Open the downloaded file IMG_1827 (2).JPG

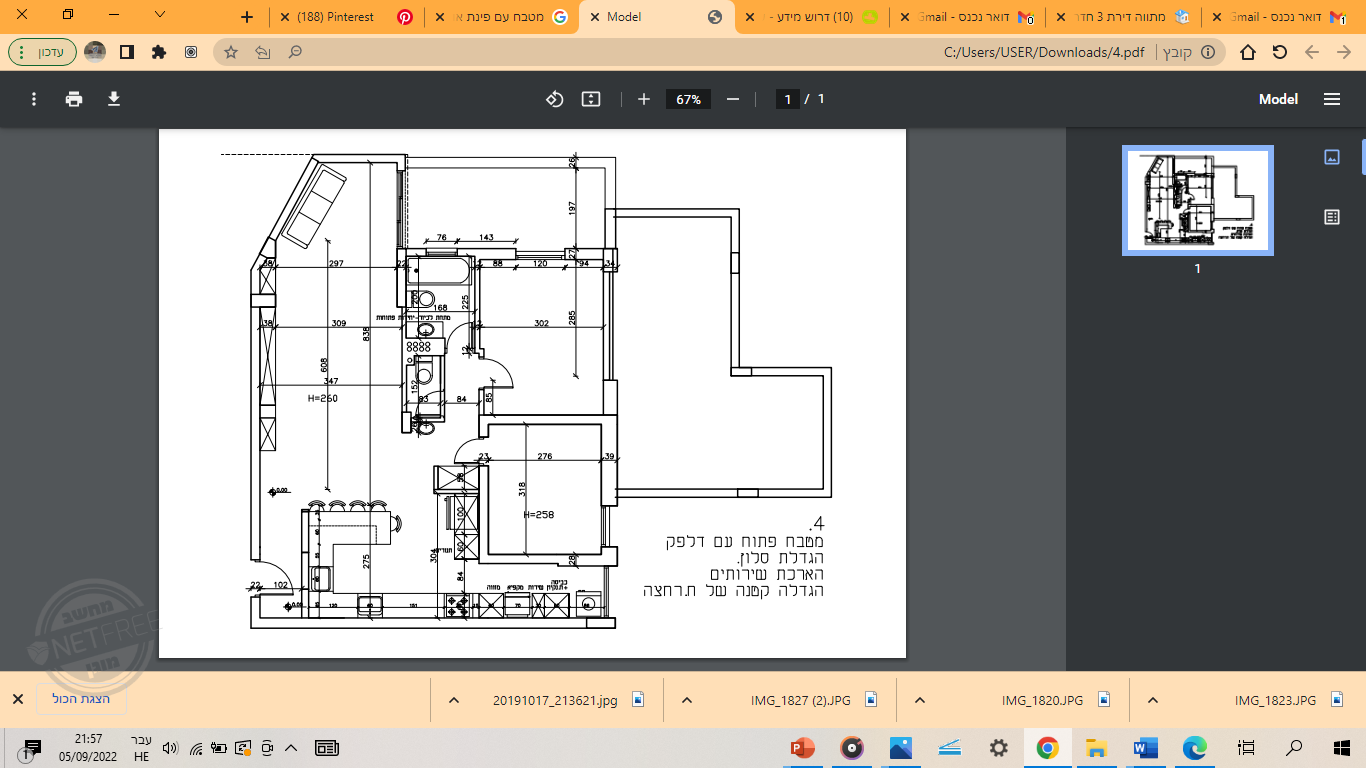(x=802, y=700)
